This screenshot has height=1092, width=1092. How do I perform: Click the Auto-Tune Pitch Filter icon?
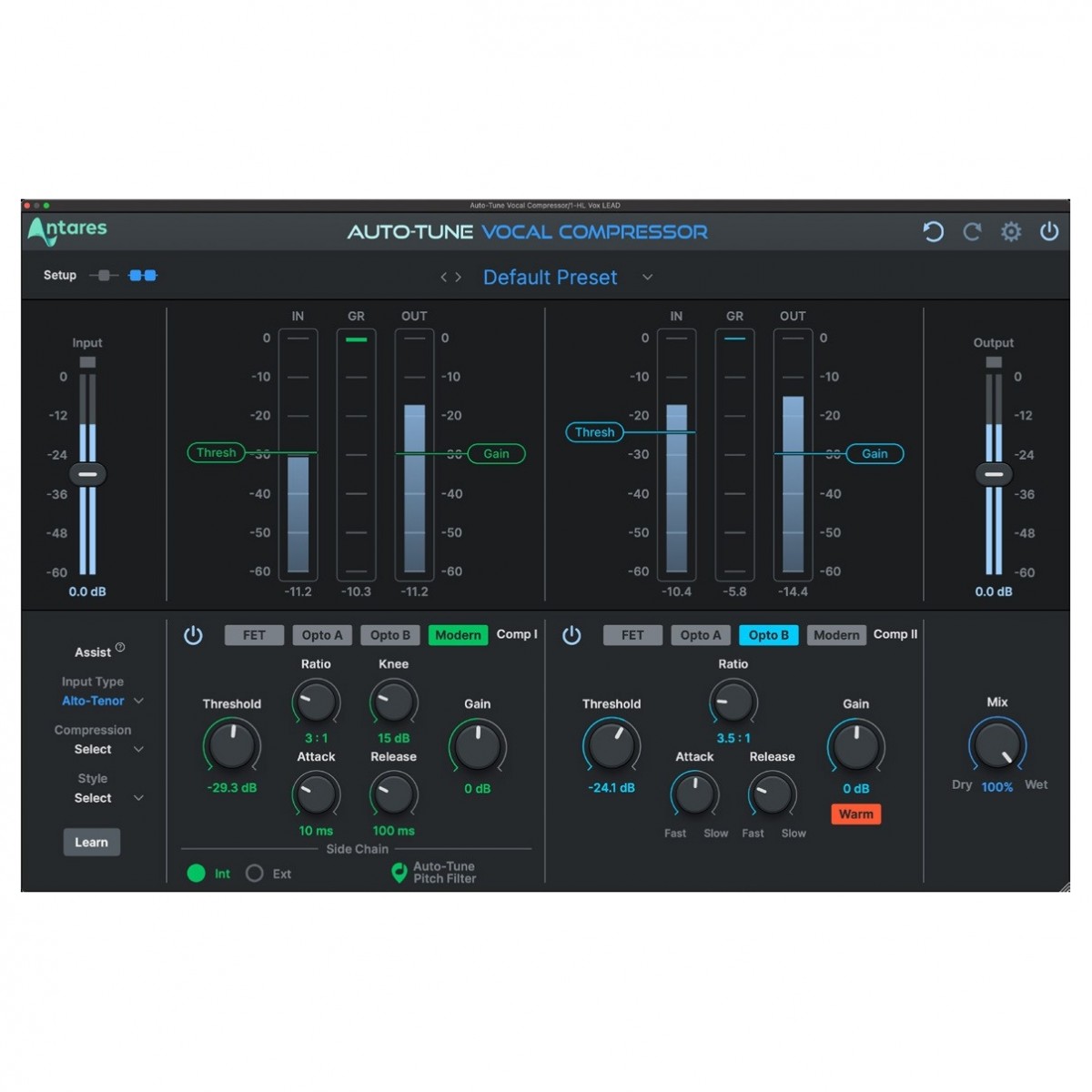[399, 873]
